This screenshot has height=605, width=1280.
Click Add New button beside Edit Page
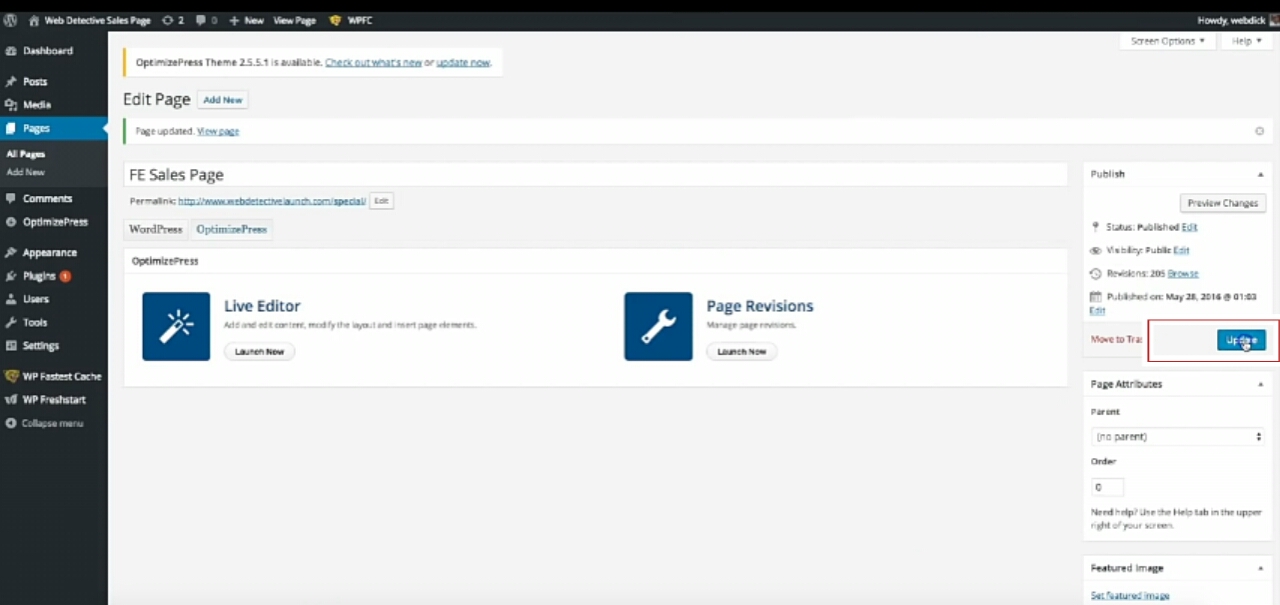tap(223, 100)
